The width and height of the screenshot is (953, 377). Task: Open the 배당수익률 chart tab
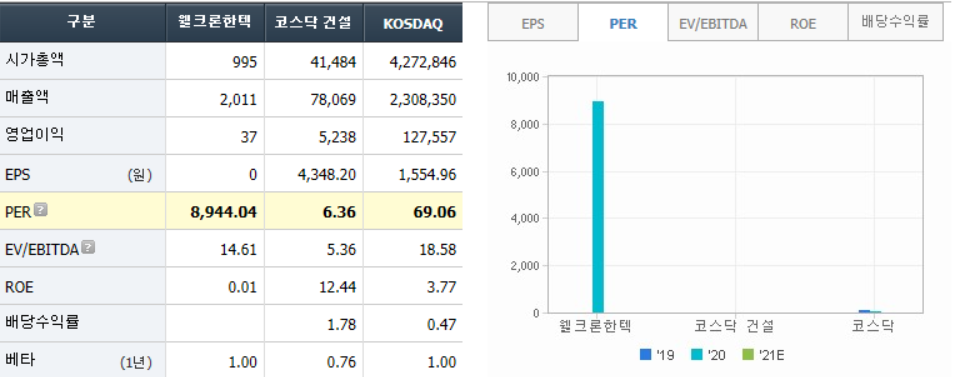[x=895, y=23]
